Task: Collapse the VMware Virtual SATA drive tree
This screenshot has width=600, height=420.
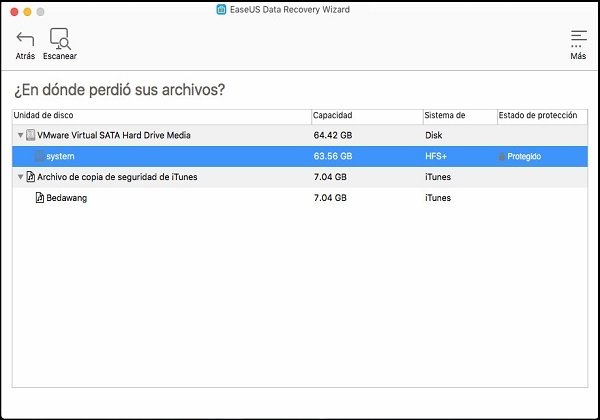Action: pyautogui.click(x=20, y=135)
